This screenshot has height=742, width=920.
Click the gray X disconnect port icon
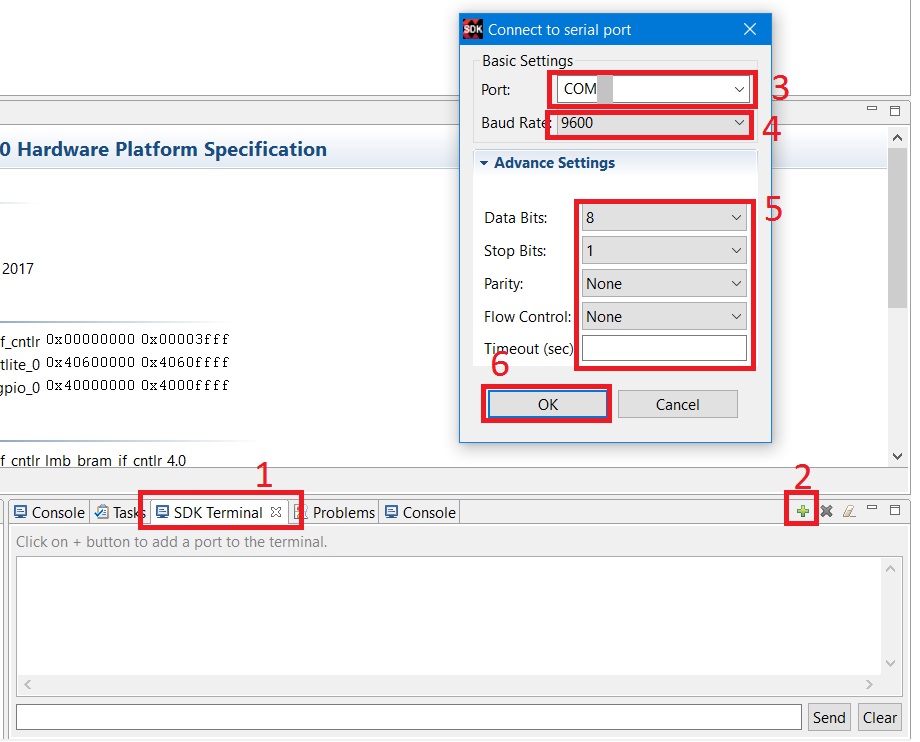point(827,511)
